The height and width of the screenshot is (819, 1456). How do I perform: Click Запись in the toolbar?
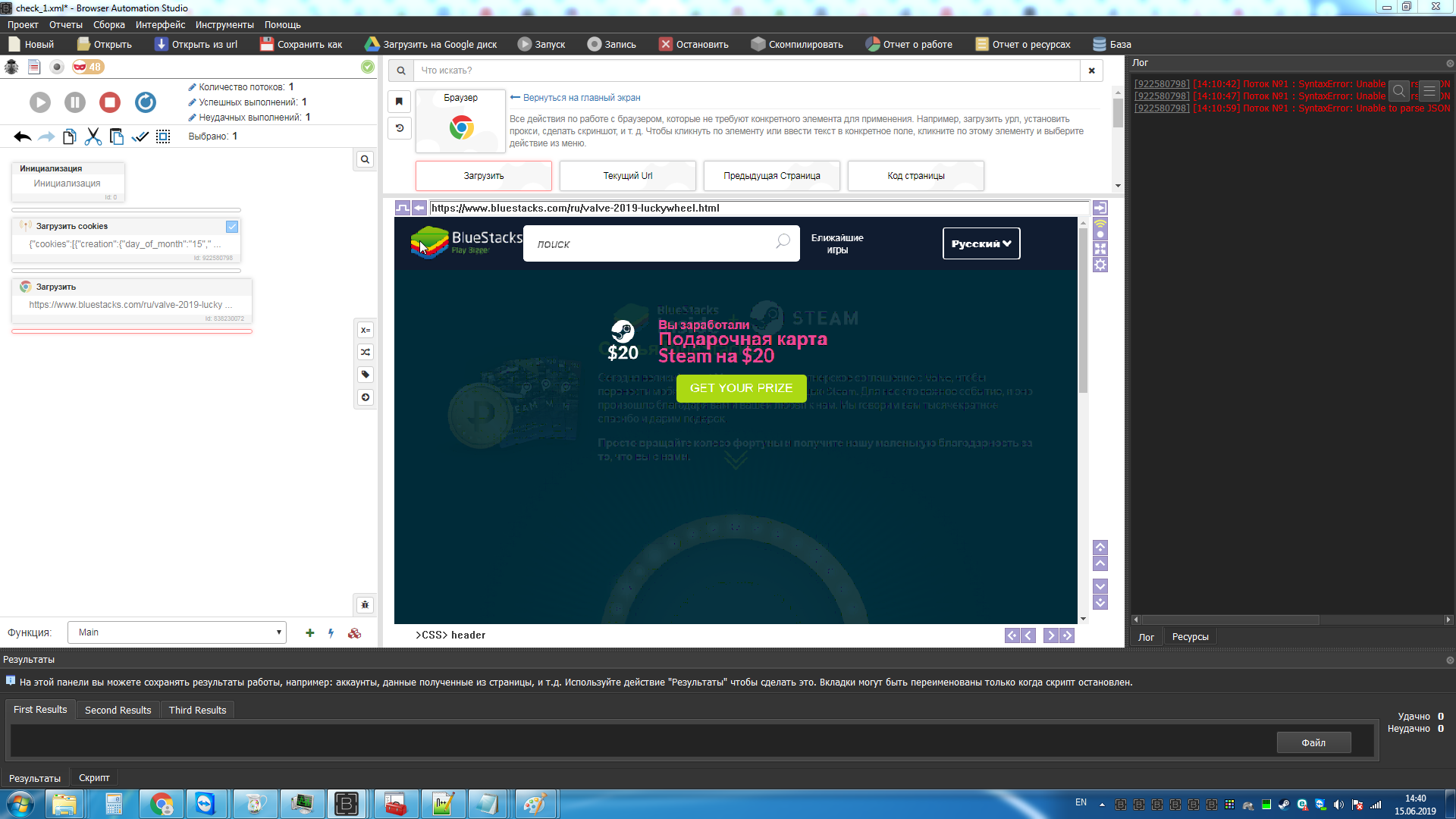612,44
